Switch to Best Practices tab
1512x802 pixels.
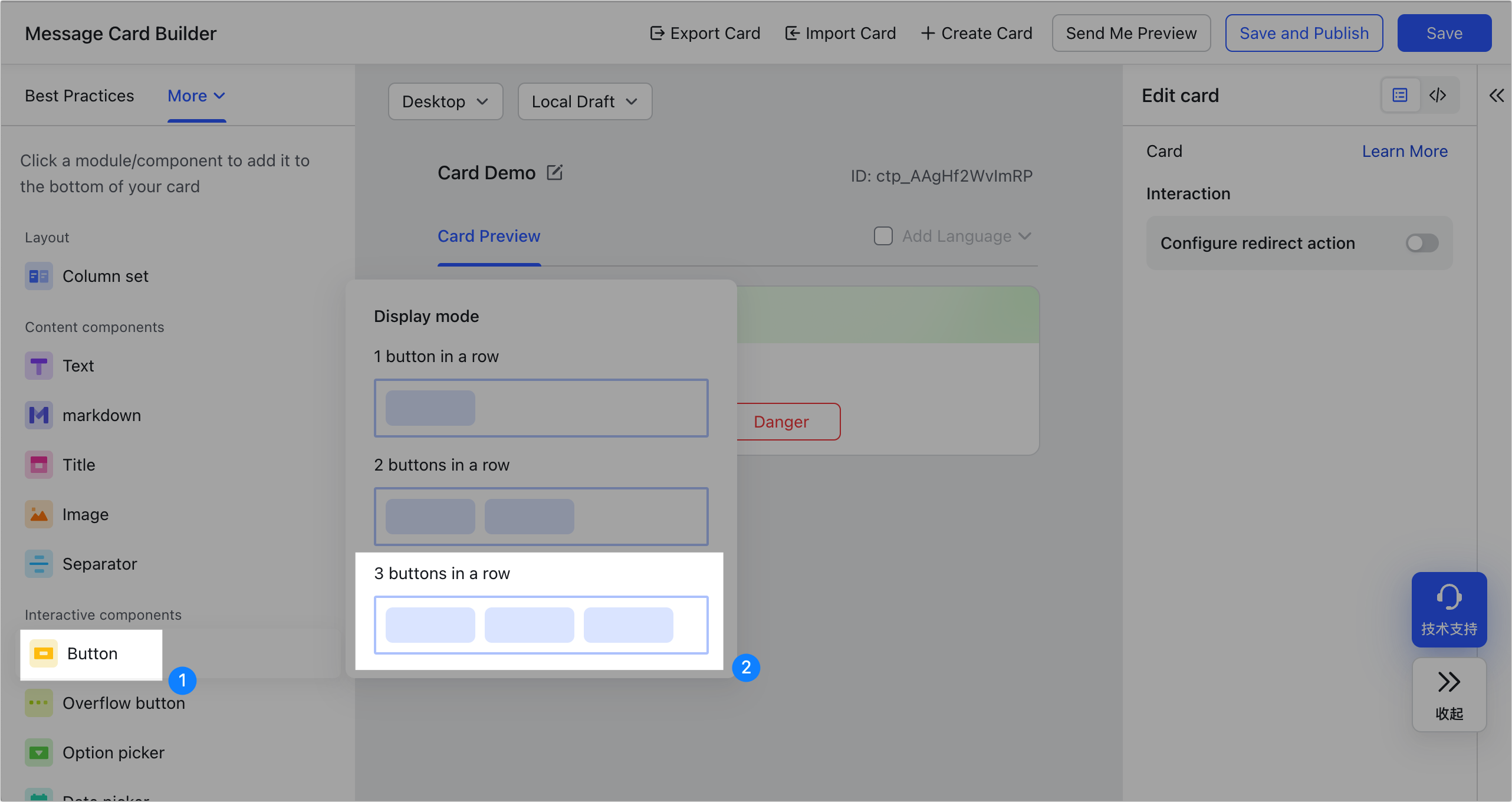[x=80, y=96]
